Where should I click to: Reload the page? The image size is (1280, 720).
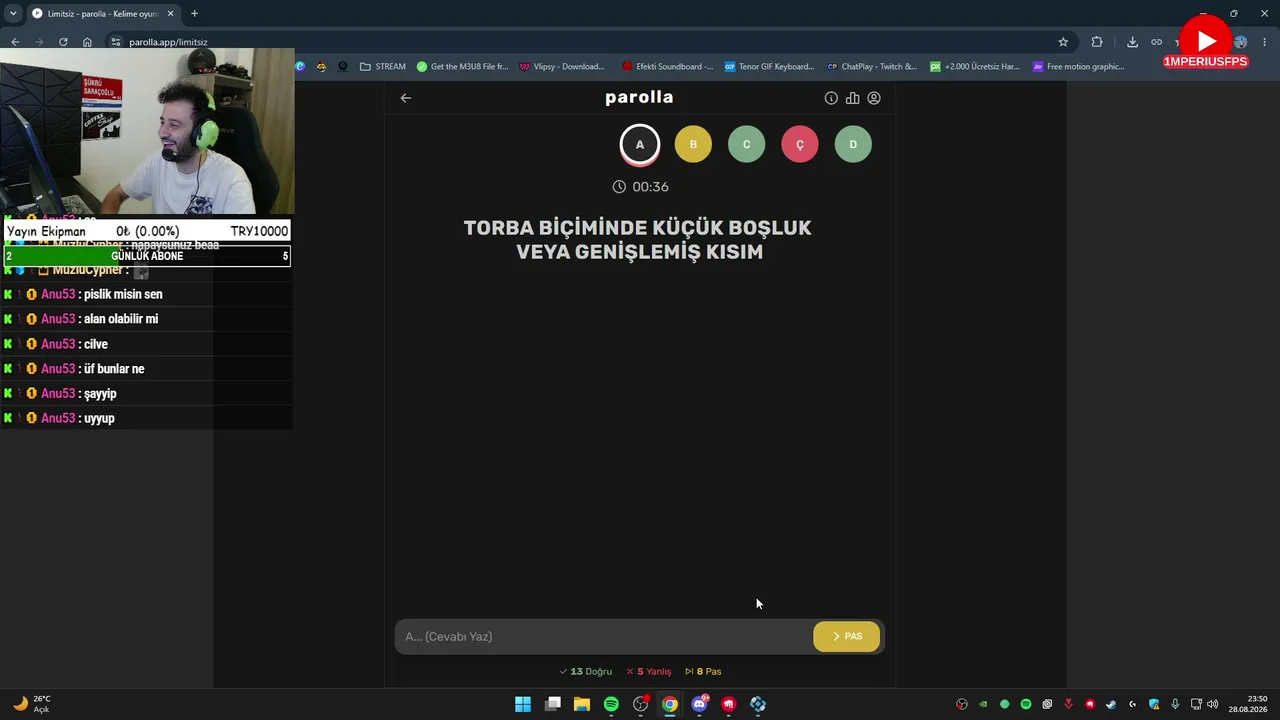point(63,42)
